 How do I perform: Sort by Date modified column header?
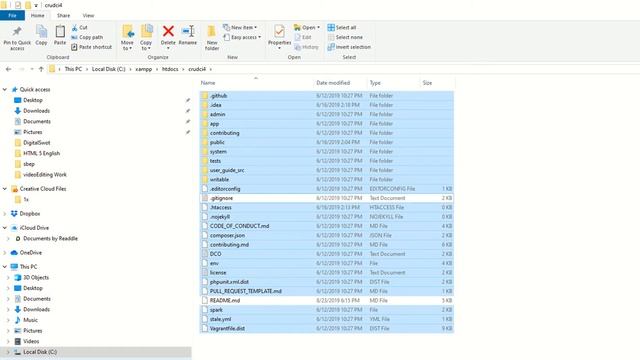click(333, 83)
